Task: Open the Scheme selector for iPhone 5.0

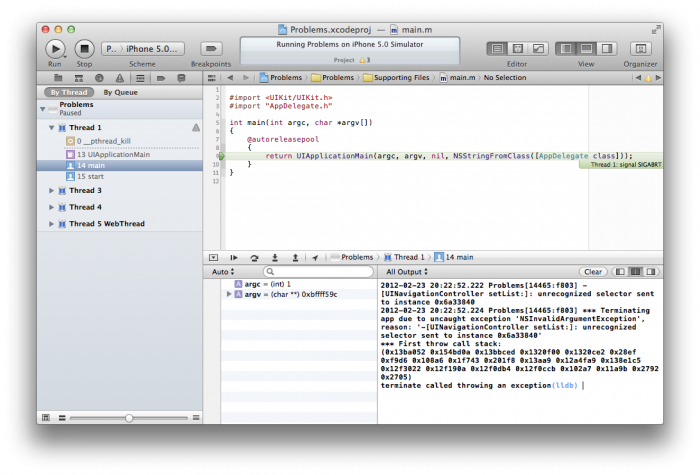Action: (x=143, y=49)
